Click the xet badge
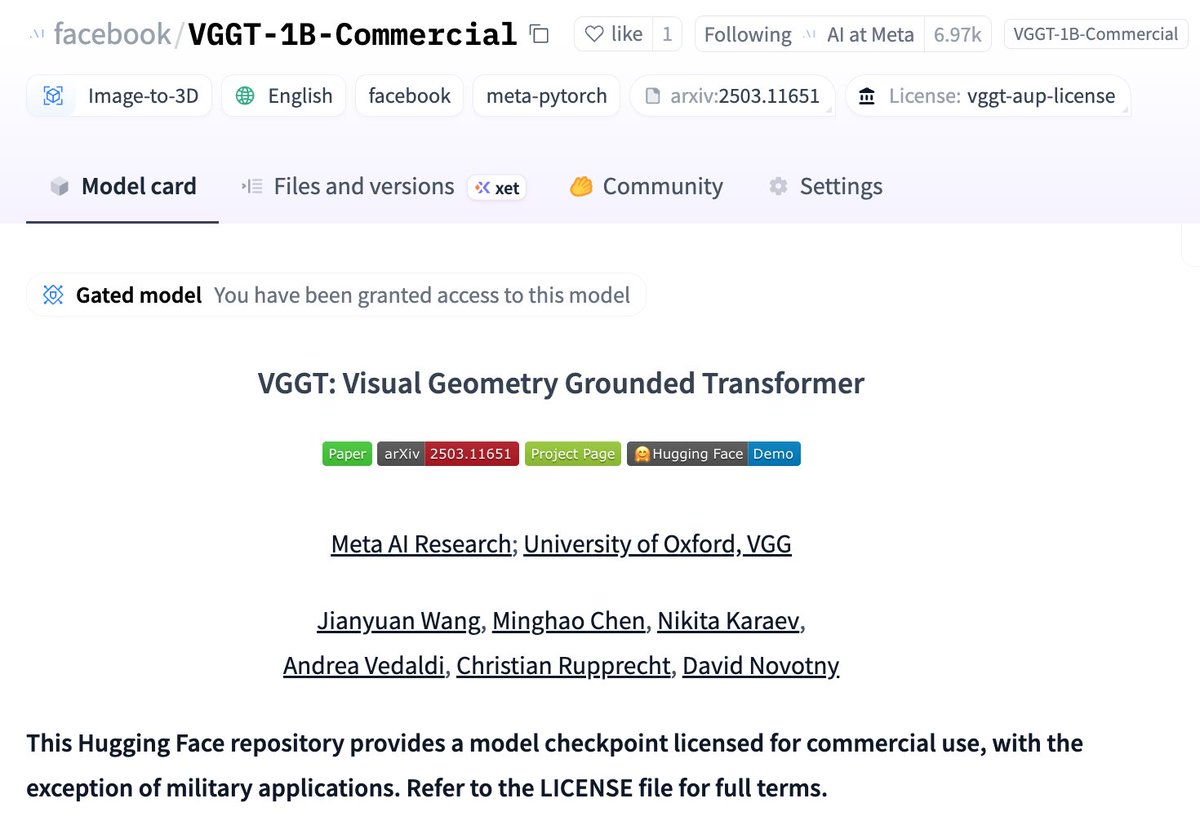The width and height of the screenshot is (1200, 834). (x=497, y=187)
